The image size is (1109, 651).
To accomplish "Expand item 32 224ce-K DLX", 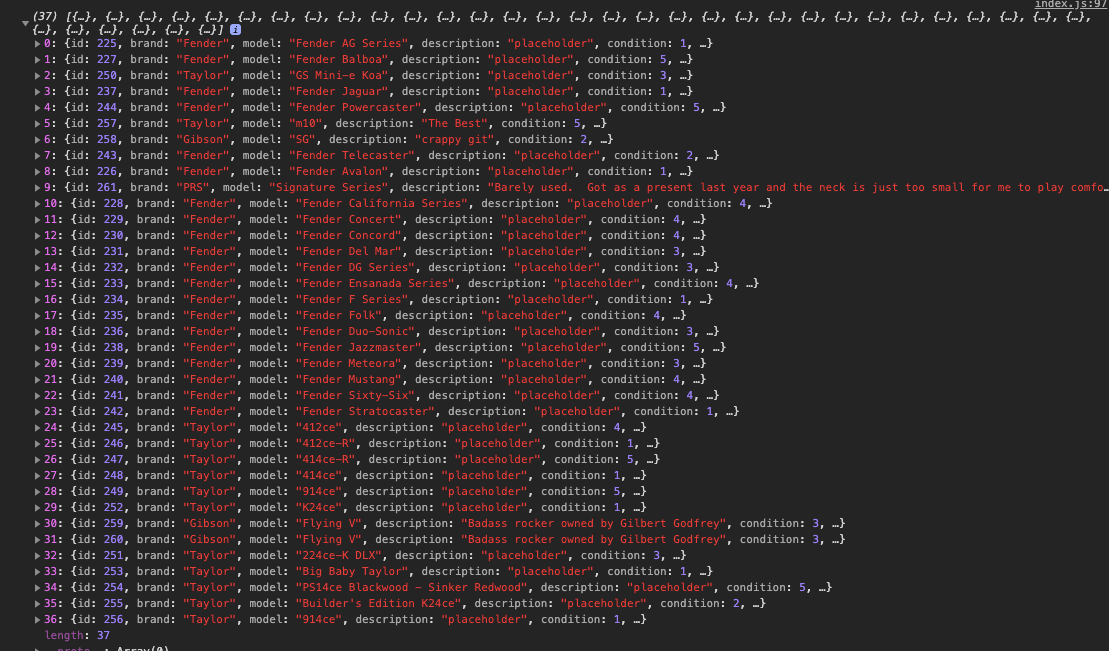I will pyautogui.click(x=37, y=555).
